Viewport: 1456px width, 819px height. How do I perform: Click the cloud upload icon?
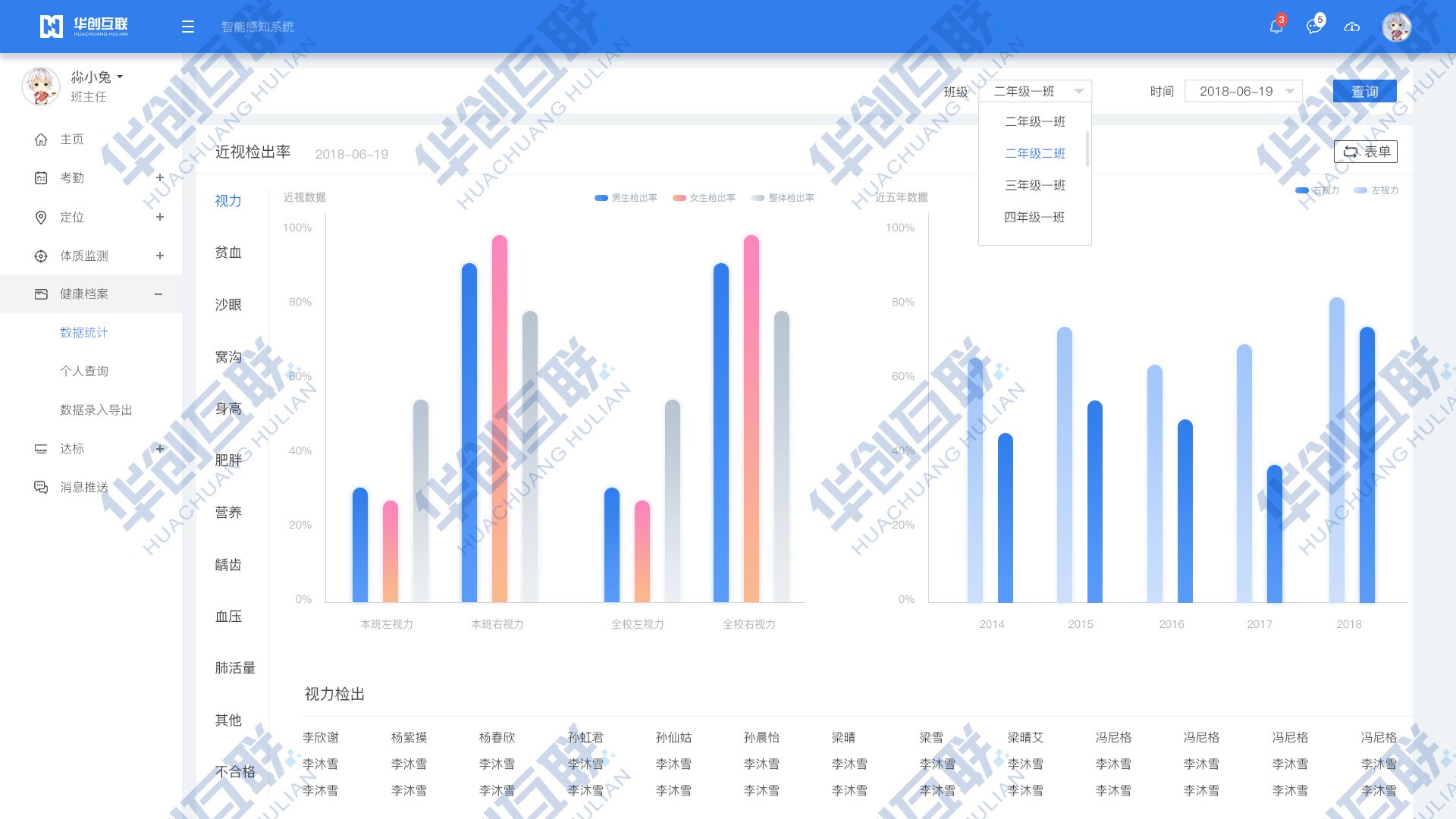(1351, 27)
